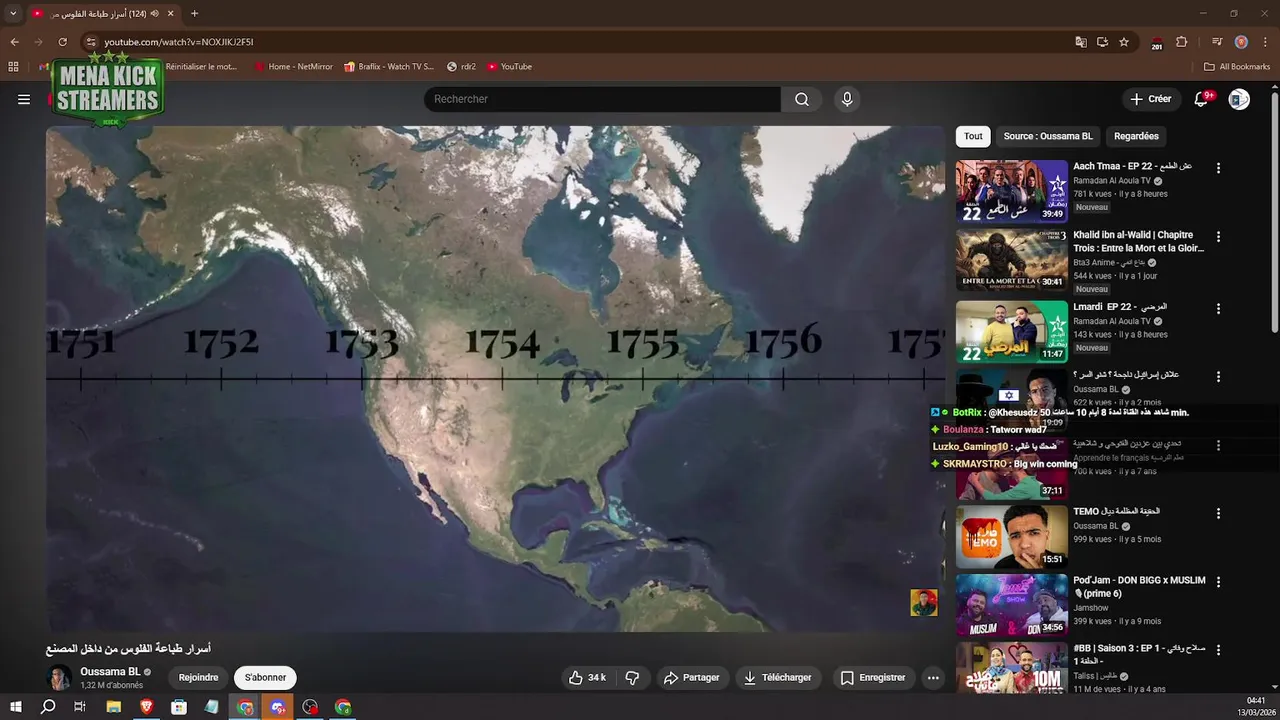
Task: Open Chrome profile avatar in toolbar
Action: (1241, 42)
